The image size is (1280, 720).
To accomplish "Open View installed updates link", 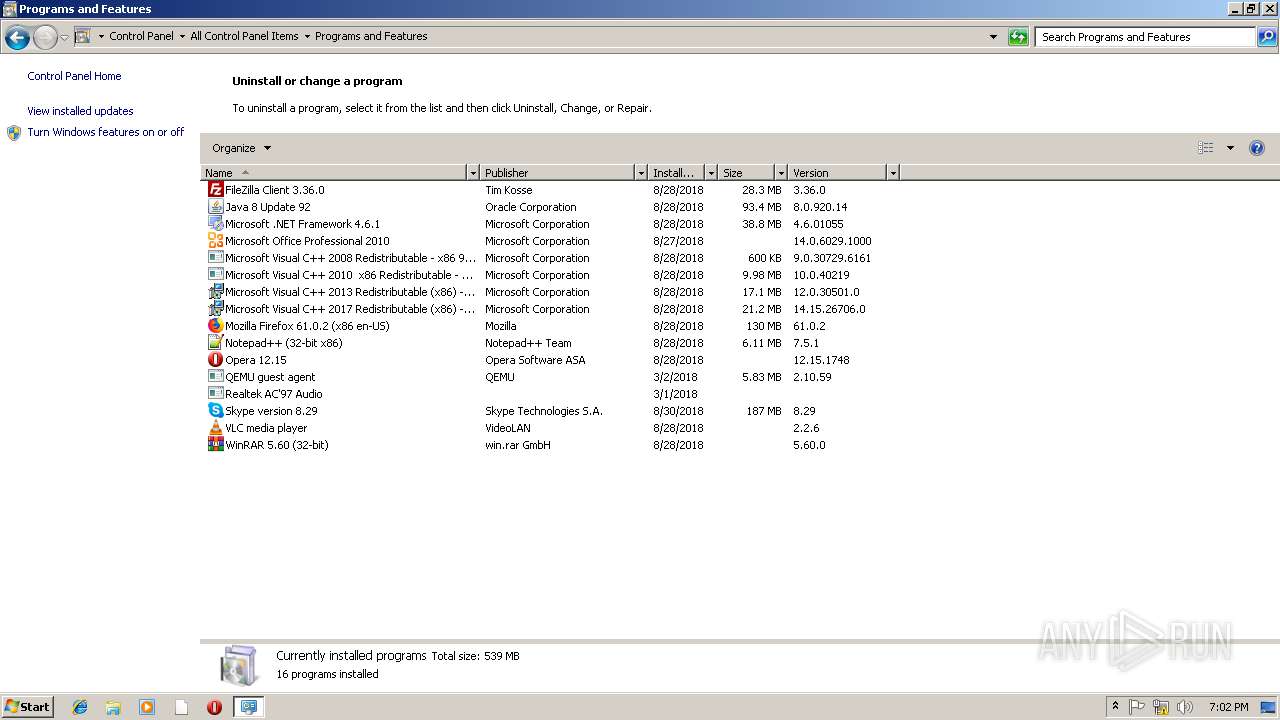I will click(x=80, y=111).
